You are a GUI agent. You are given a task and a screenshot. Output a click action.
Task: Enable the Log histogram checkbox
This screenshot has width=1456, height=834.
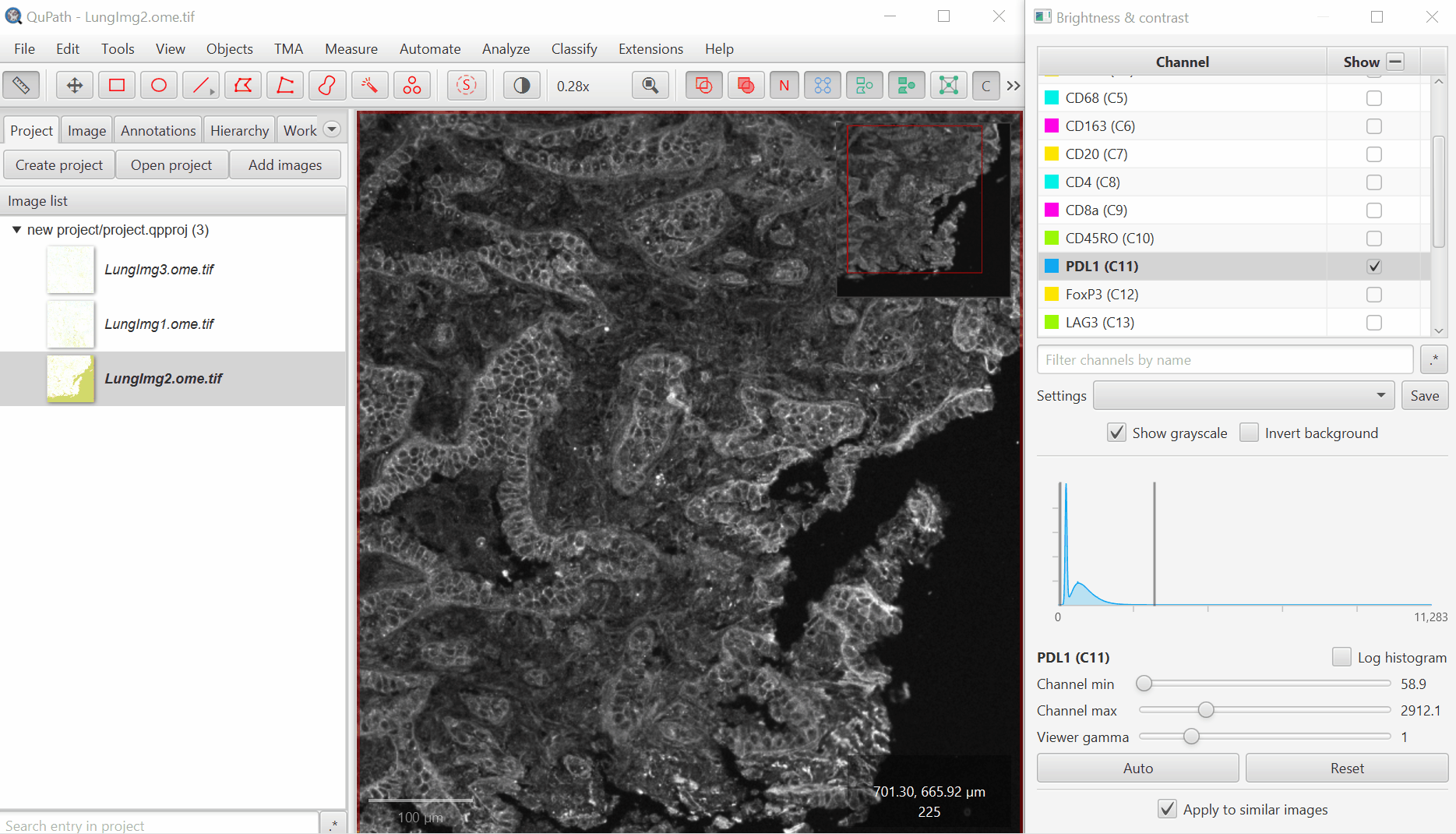(x=1341, y=657)
